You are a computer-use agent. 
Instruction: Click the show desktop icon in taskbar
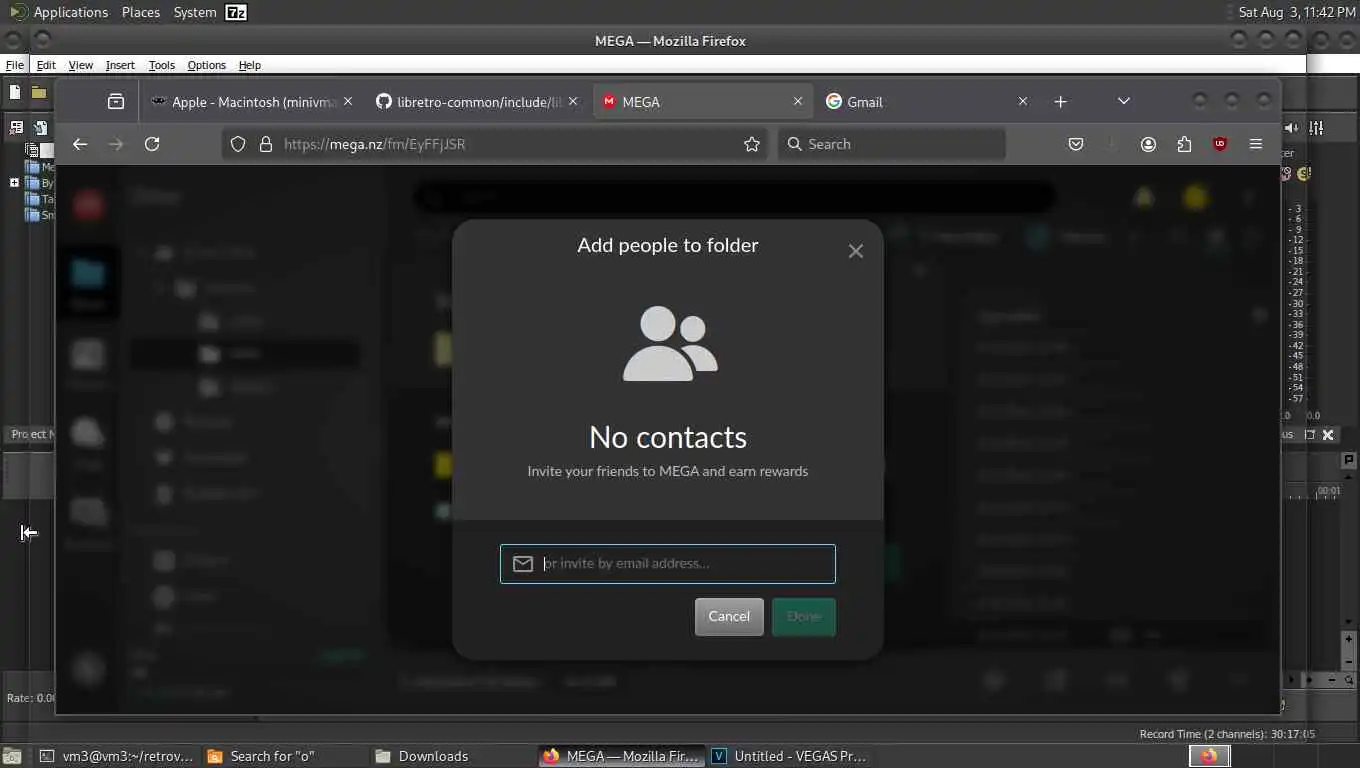(12, 756)
